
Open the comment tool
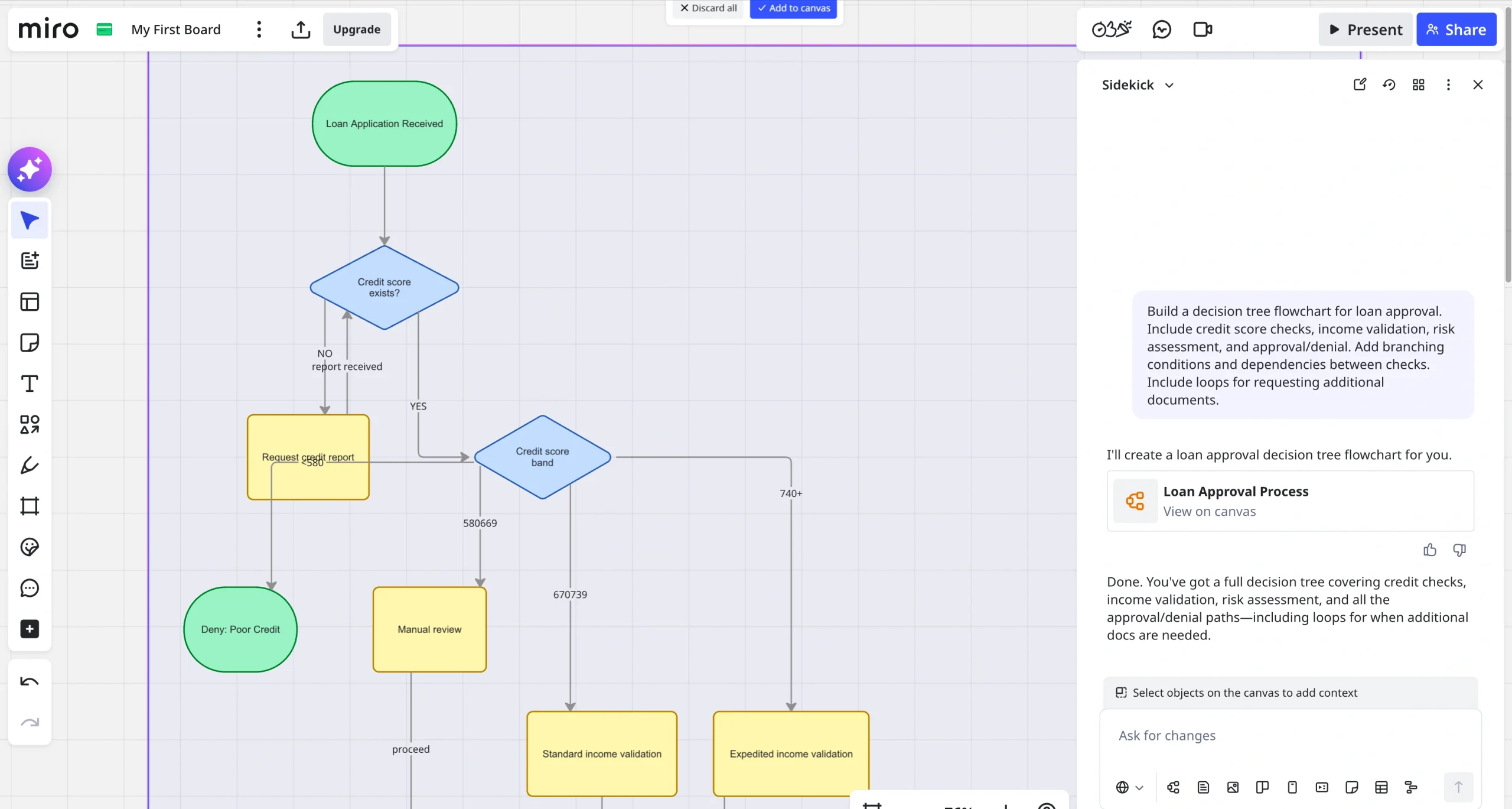point(29,588)
